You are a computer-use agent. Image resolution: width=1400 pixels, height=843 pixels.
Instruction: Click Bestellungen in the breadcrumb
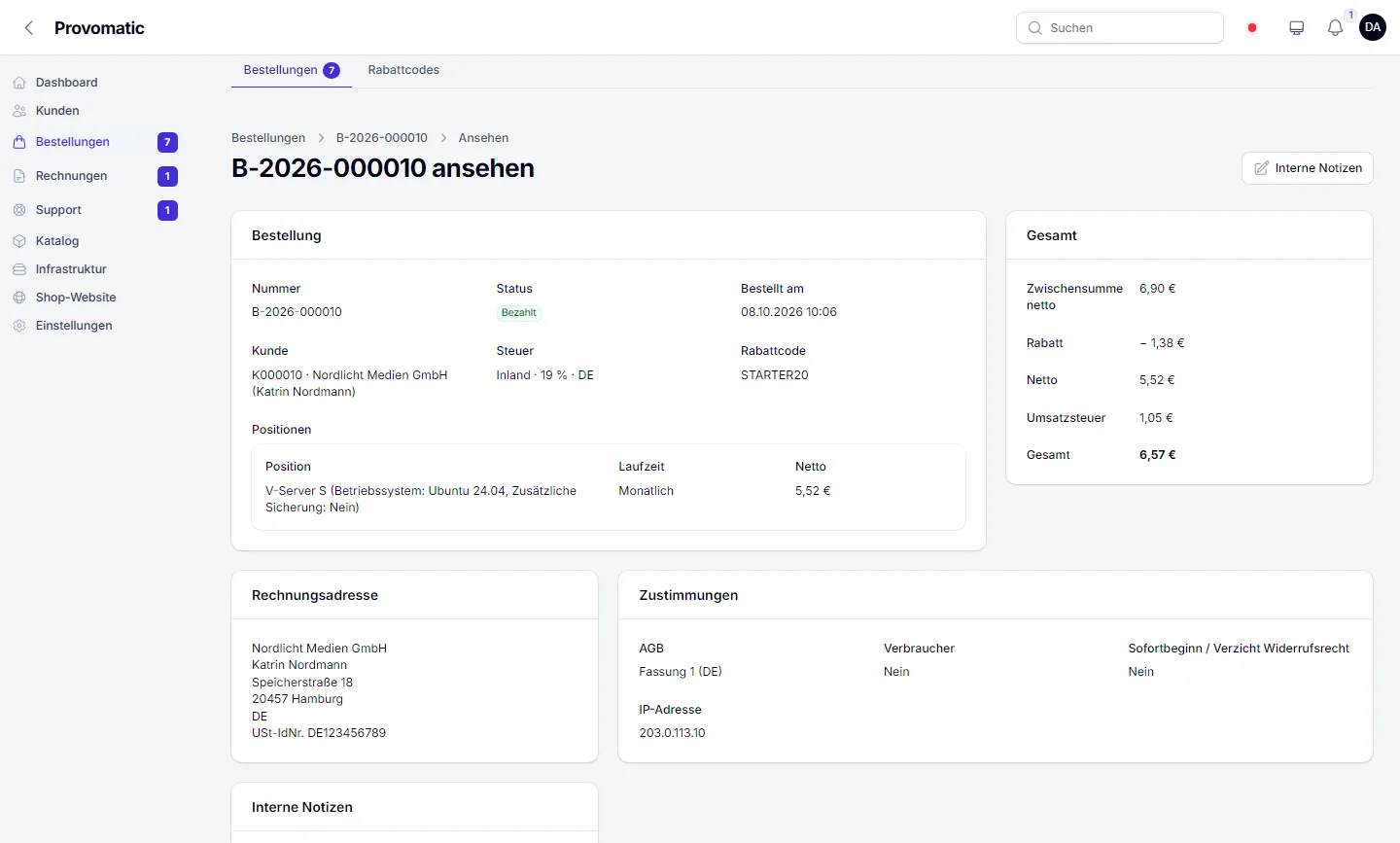pos(268,138)
